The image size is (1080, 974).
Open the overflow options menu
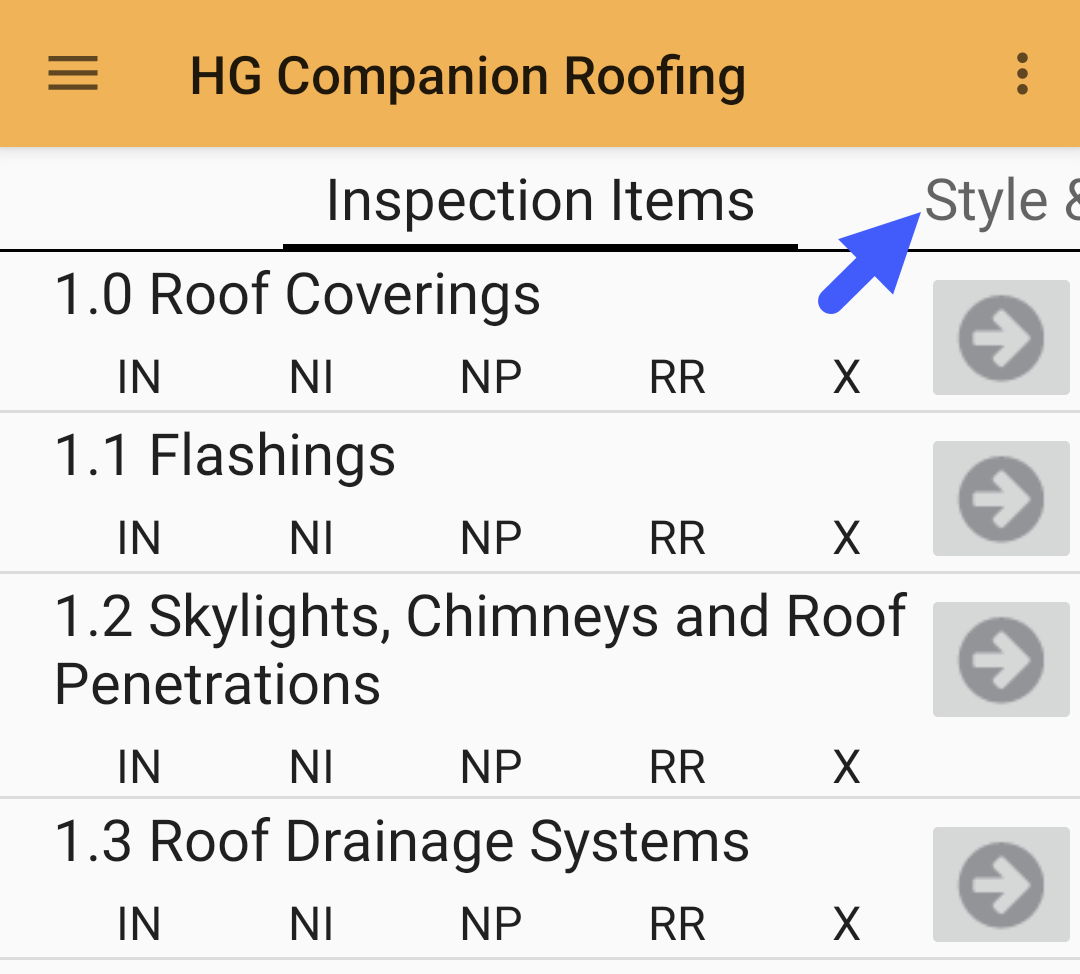pyautogui.click(x=1022, y=74)
